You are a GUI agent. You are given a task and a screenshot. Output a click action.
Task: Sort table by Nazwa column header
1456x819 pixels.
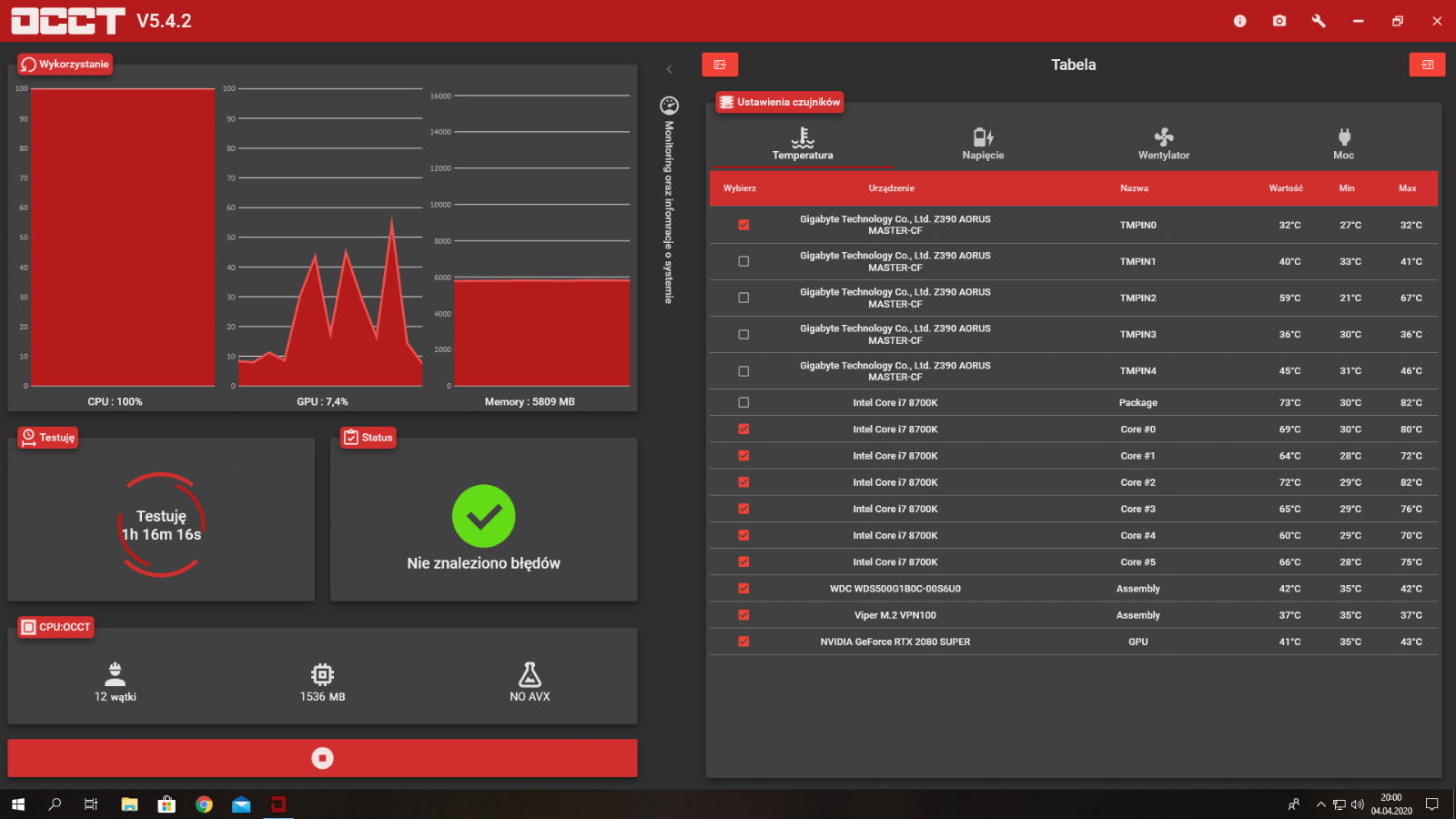point(1134,188)
